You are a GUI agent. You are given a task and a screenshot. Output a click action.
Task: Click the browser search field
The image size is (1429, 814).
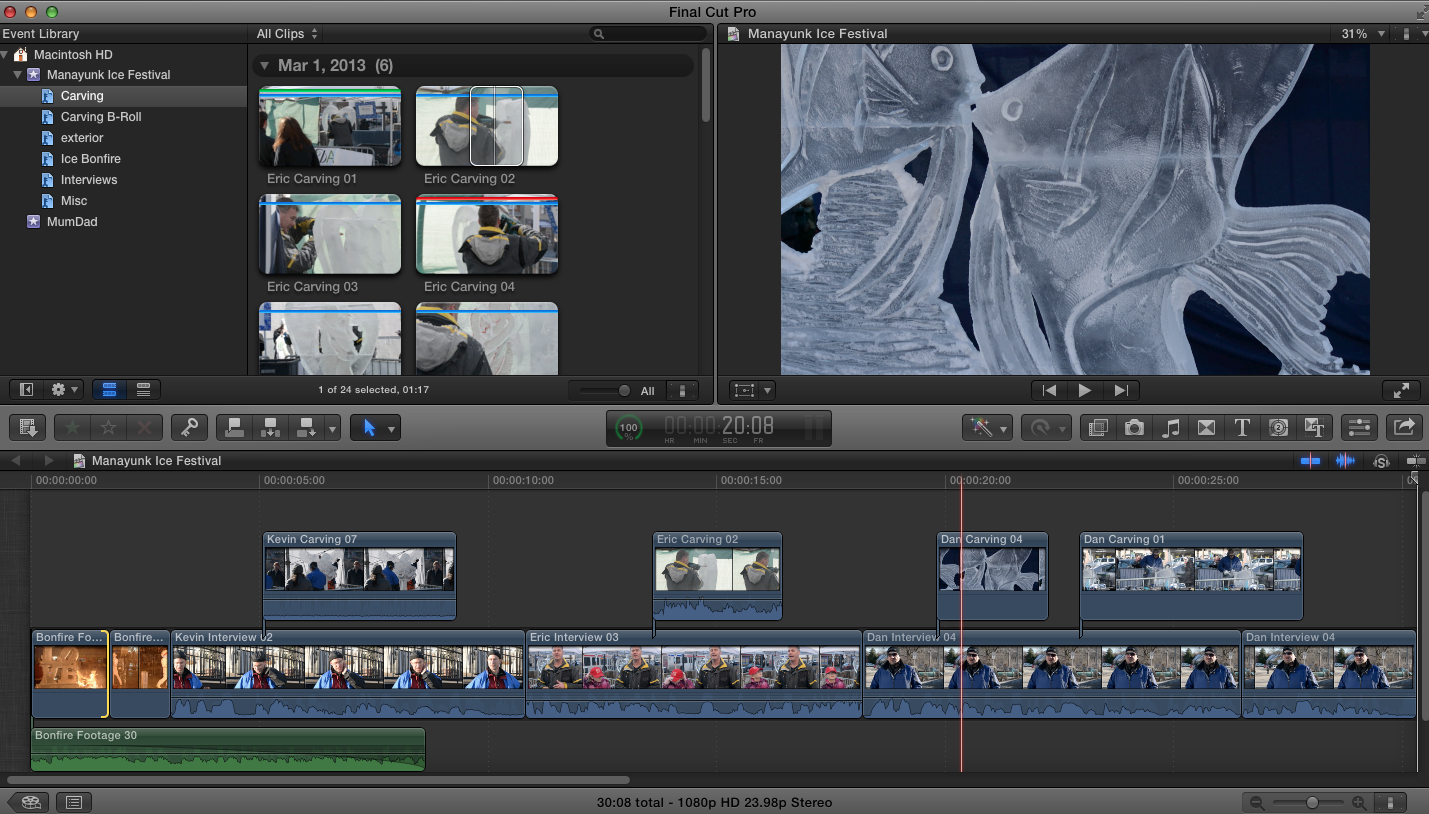tap(648, 34)
